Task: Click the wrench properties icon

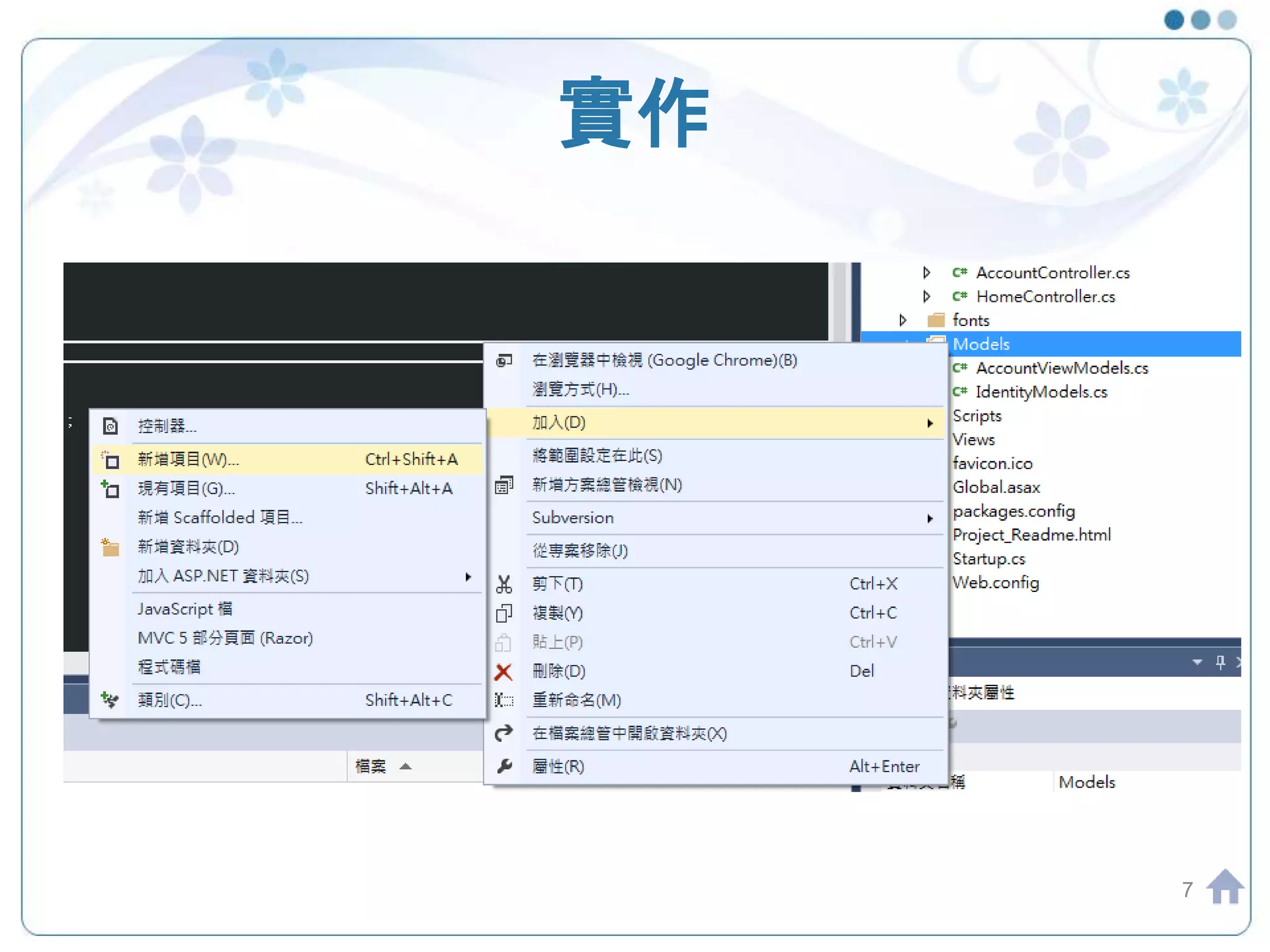Action: point(504,766)
